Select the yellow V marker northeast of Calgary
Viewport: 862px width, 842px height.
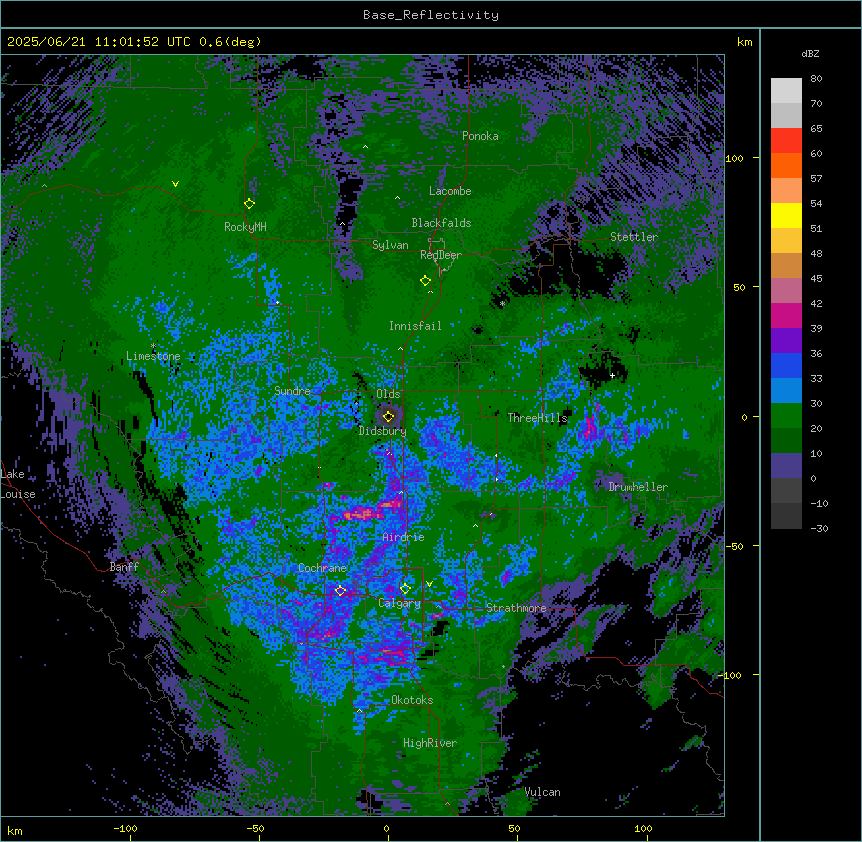429,584
